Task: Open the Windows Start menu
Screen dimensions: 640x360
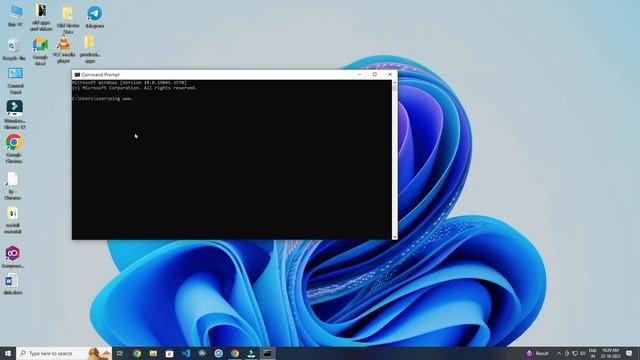Action: coord(8,353)
